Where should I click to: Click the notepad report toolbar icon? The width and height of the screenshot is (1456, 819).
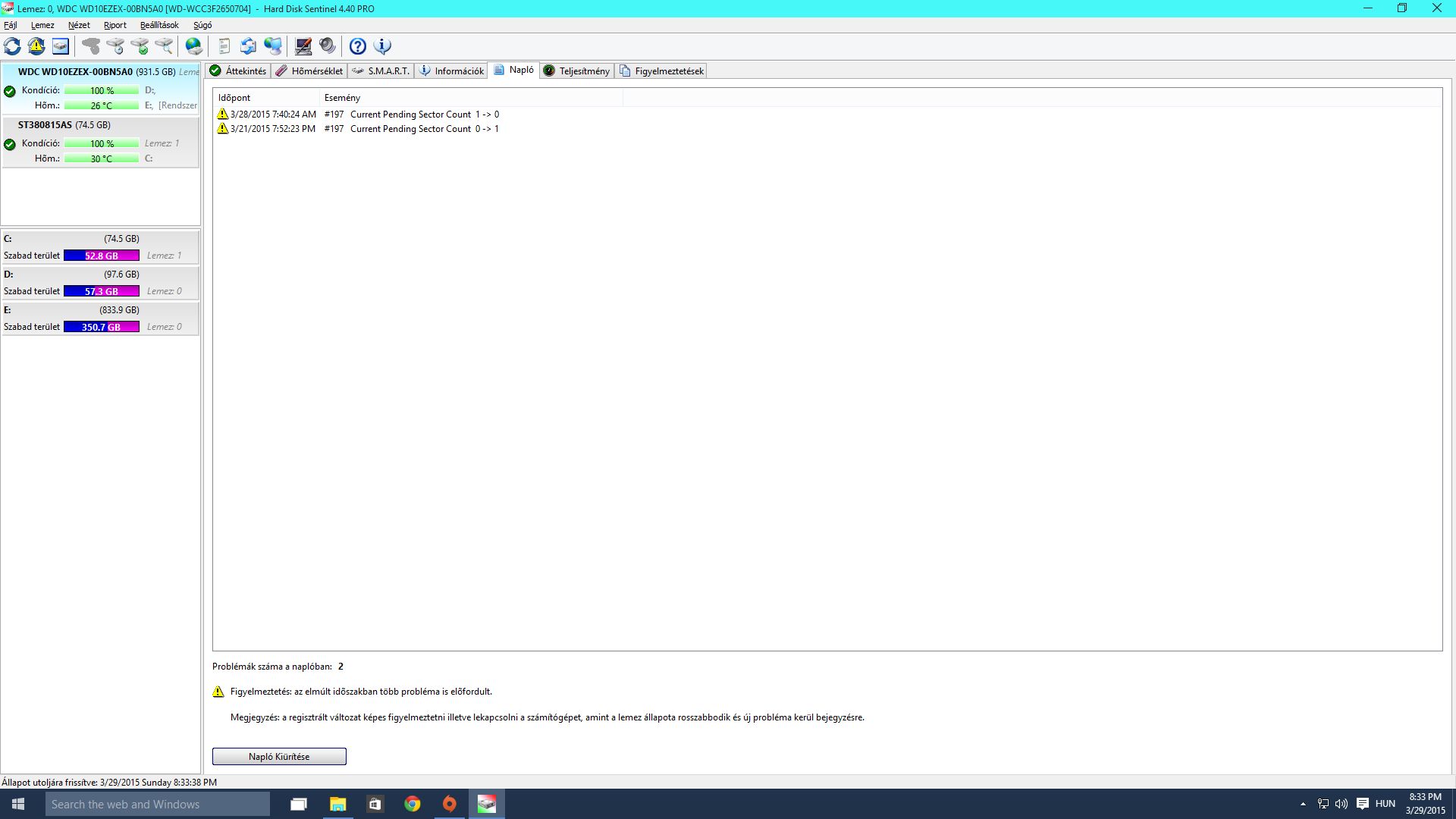224,46
